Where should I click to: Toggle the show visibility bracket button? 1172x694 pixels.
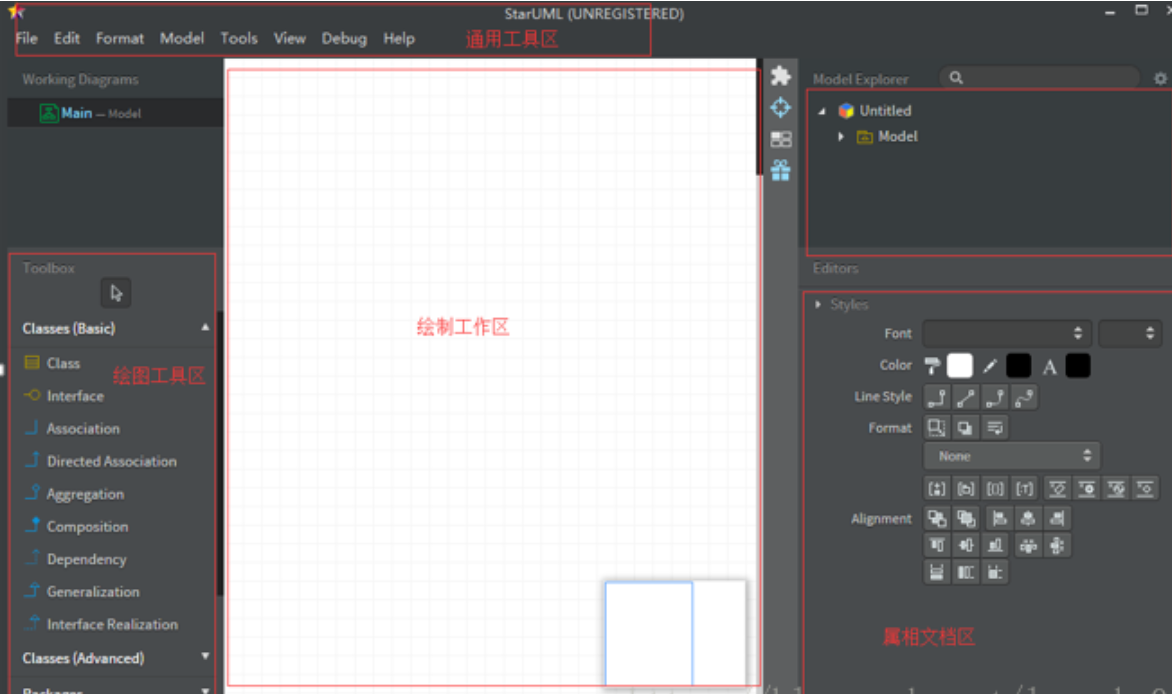coord(937,489)
